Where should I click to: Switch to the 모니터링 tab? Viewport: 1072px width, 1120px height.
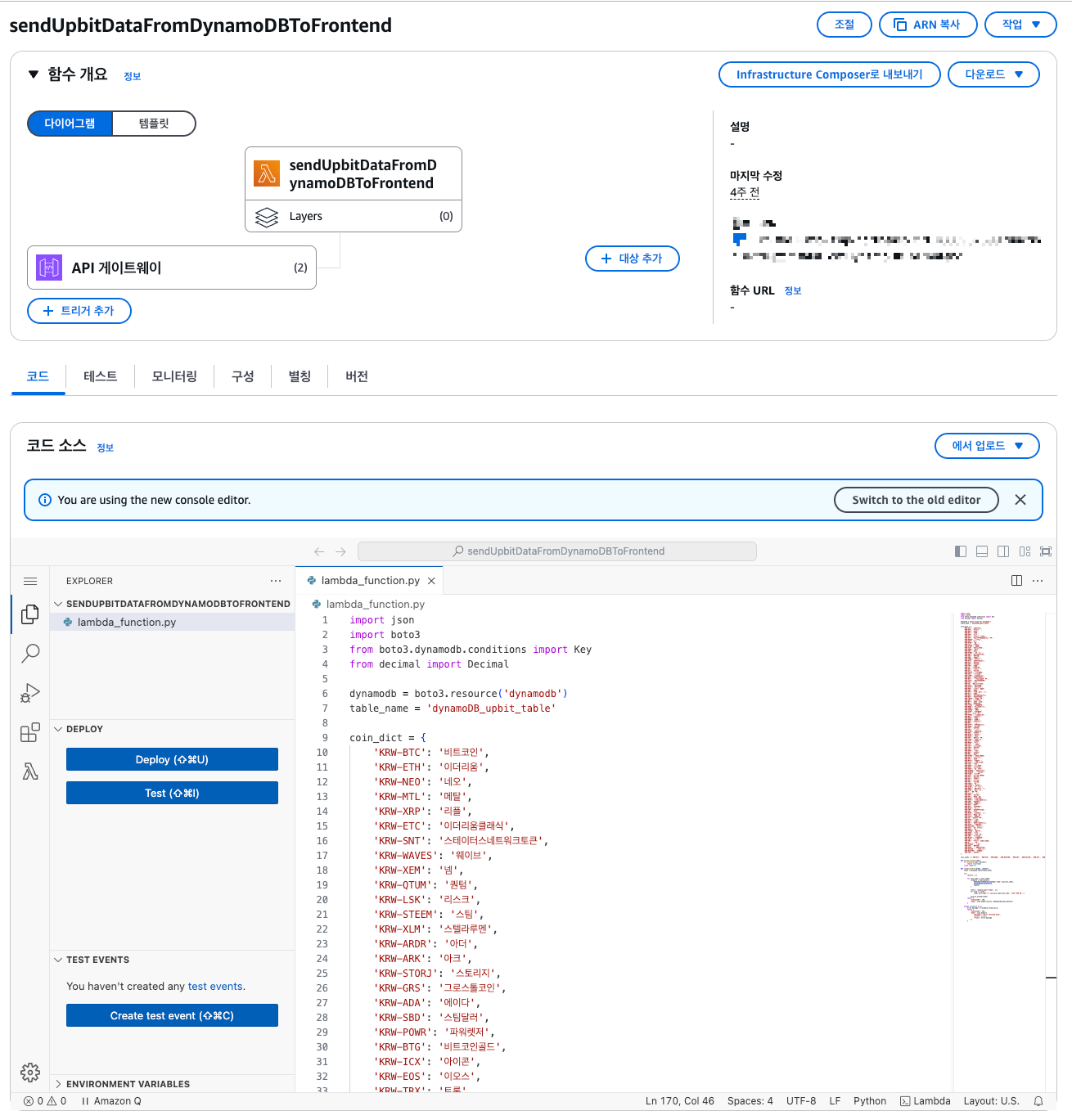coord(174,376)
